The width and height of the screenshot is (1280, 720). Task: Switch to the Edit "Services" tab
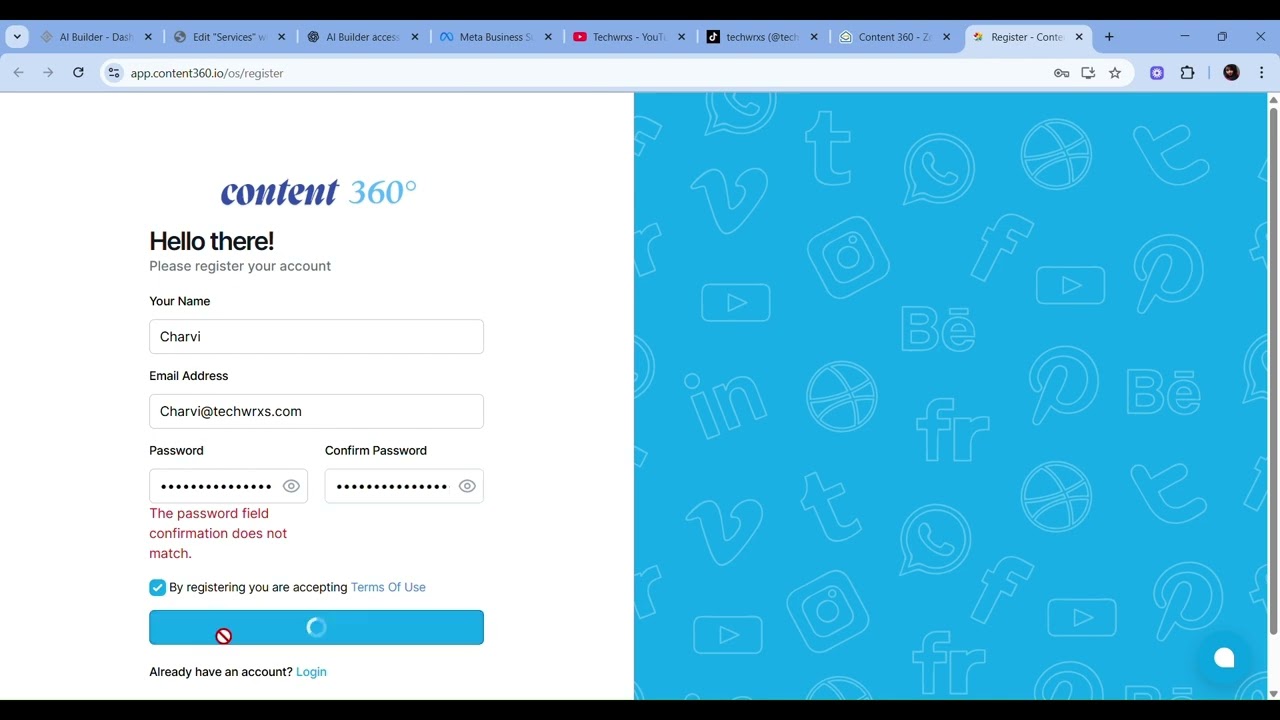coord(229,37)
